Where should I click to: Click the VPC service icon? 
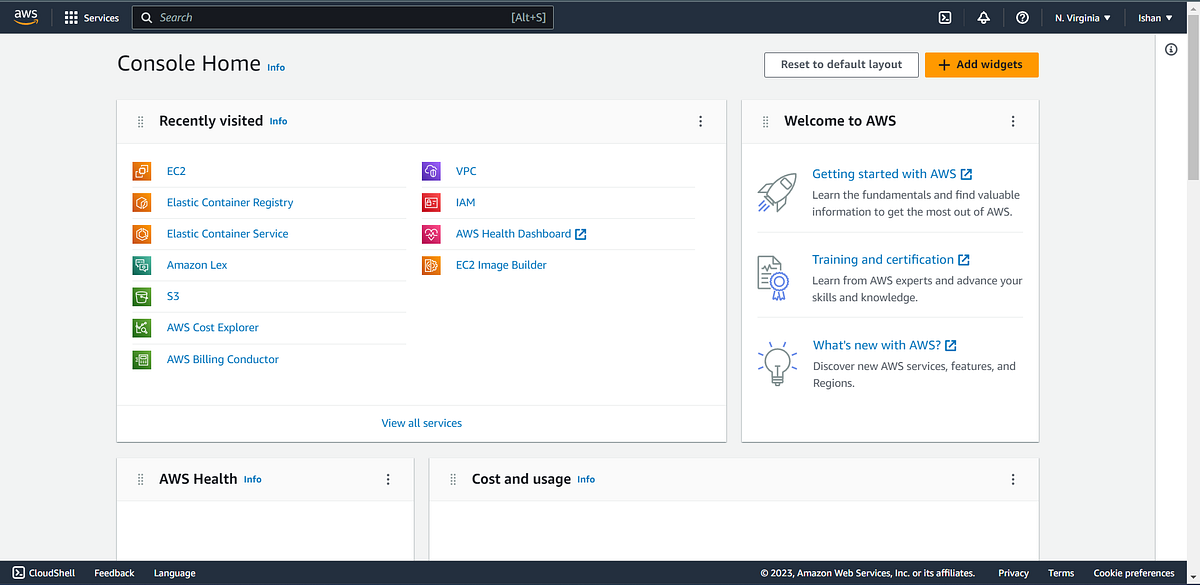[x=431, y=171]
